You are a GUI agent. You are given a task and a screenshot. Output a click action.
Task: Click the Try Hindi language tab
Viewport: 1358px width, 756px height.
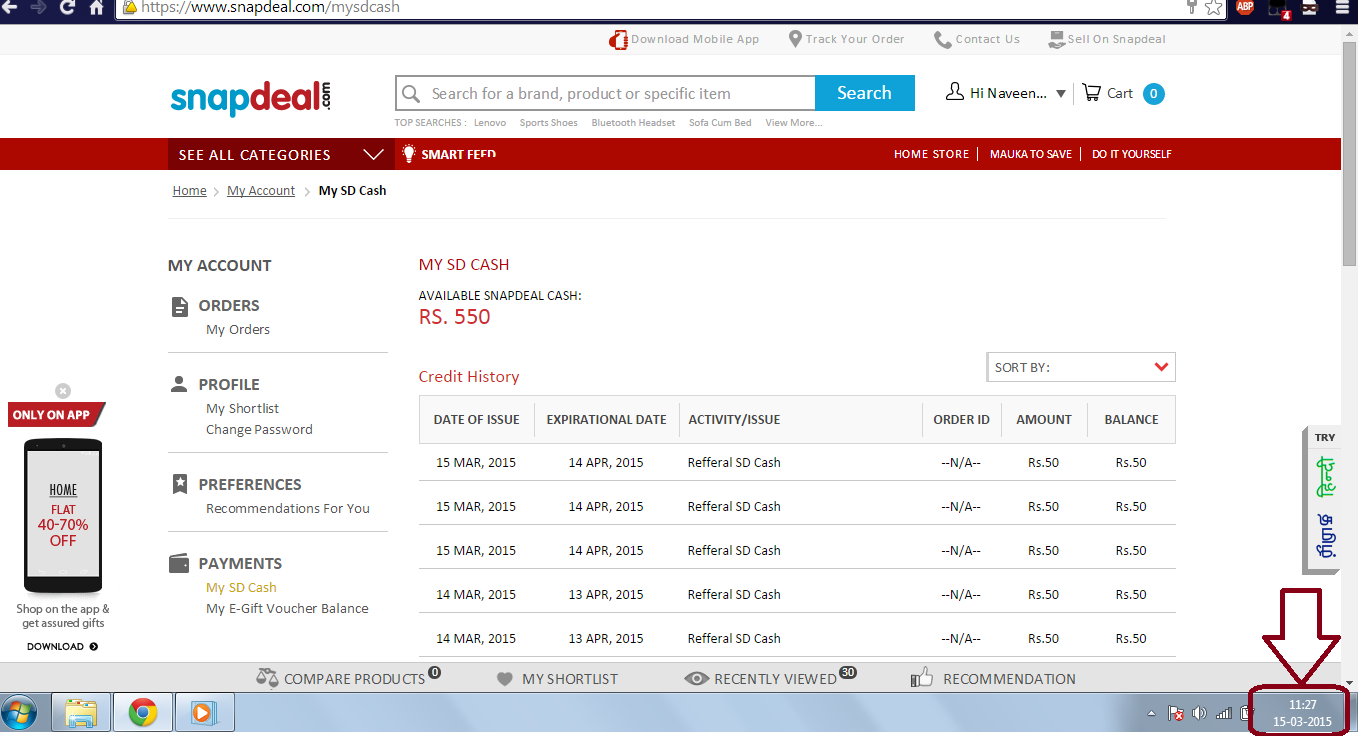click(x=1325, y=478)
